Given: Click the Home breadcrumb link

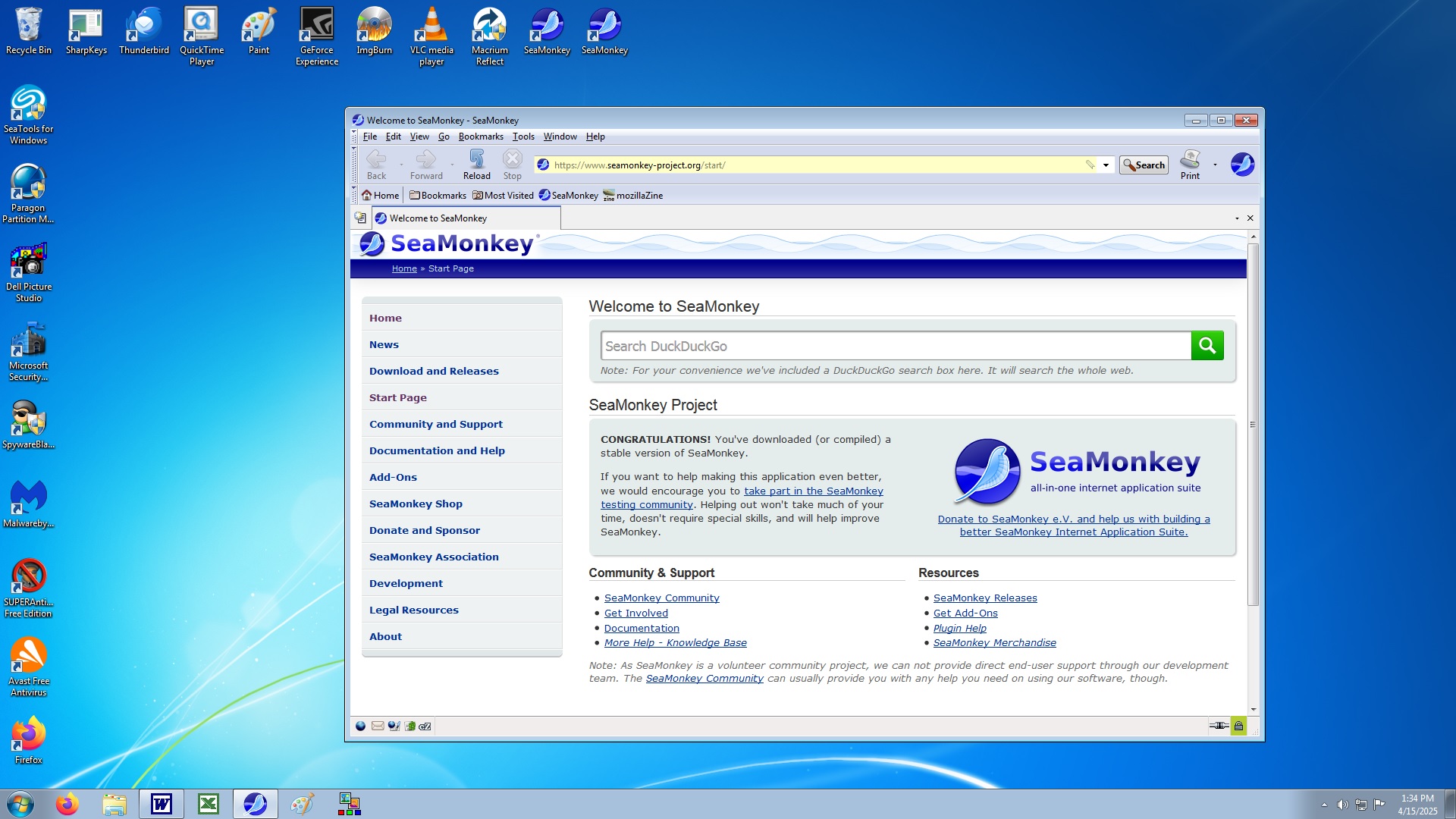Looking at the screenshot, I should 404,268.
